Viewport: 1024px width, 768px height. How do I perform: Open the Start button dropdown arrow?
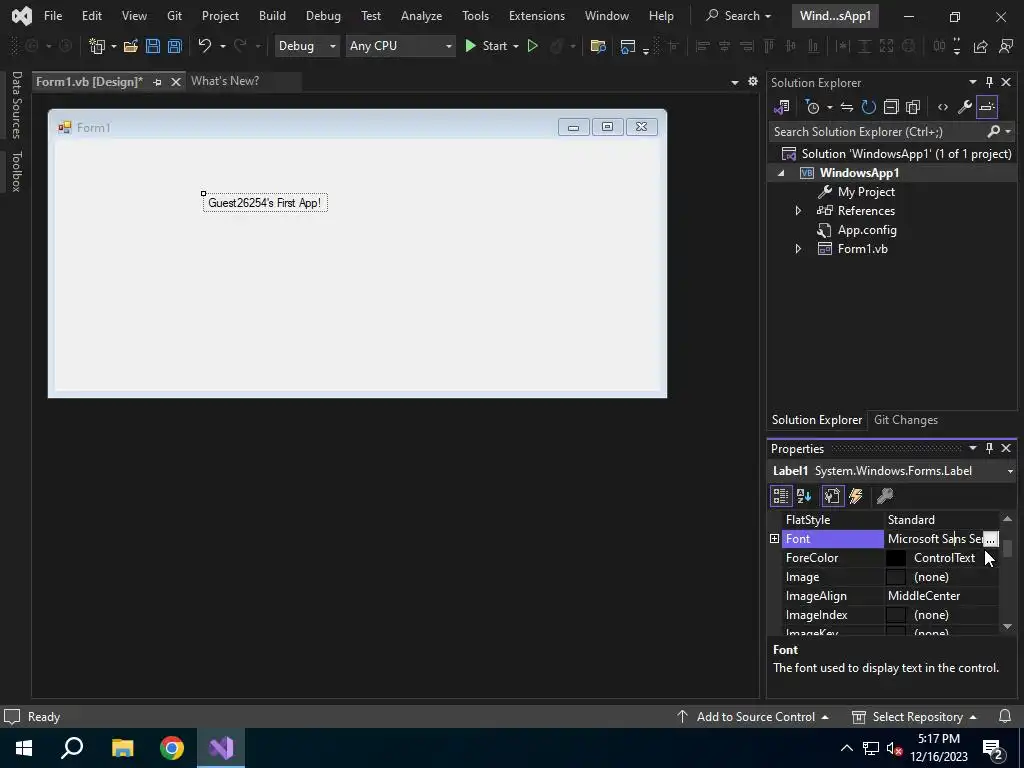click(x=516, y=46)
